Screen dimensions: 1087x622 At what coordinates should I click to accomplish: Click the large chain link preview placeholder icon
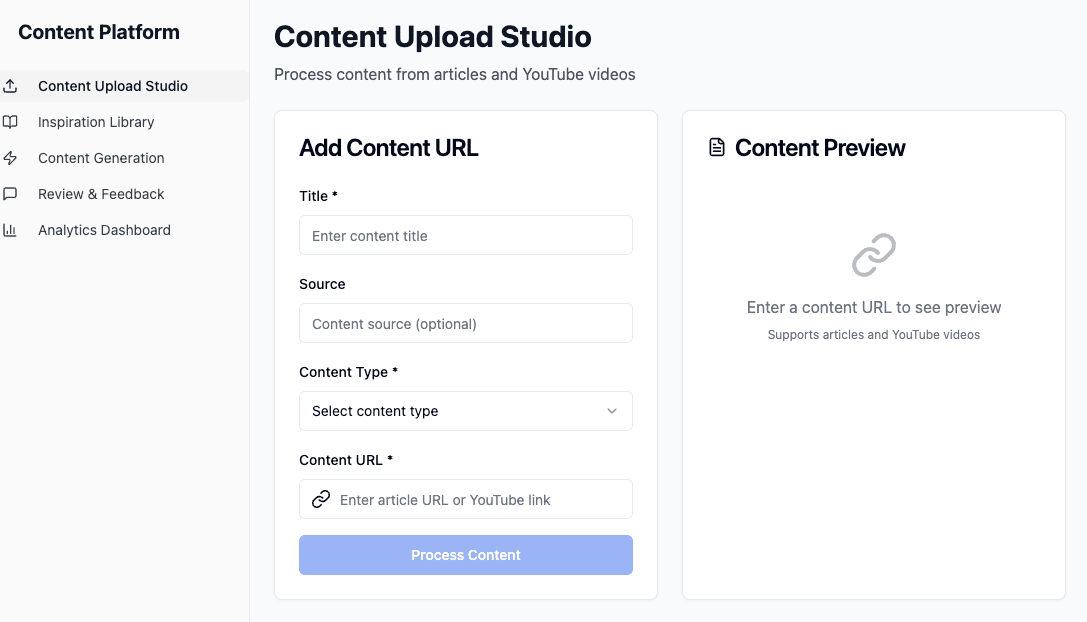(x=873, y=255)
